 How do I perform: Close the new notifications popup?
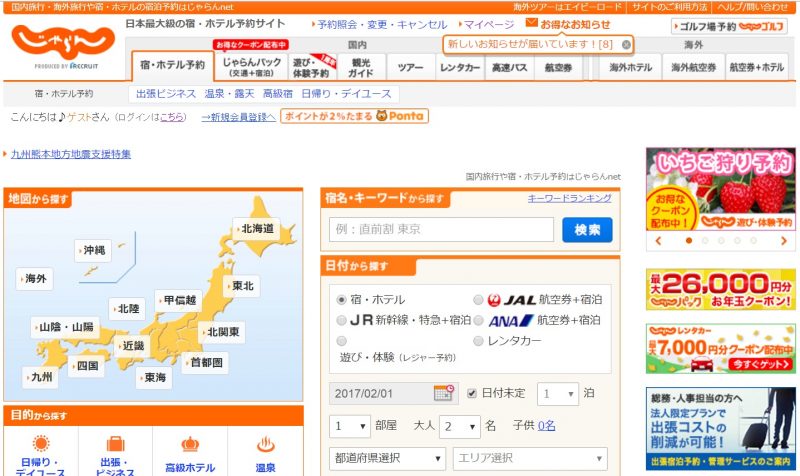pos(626,45)
